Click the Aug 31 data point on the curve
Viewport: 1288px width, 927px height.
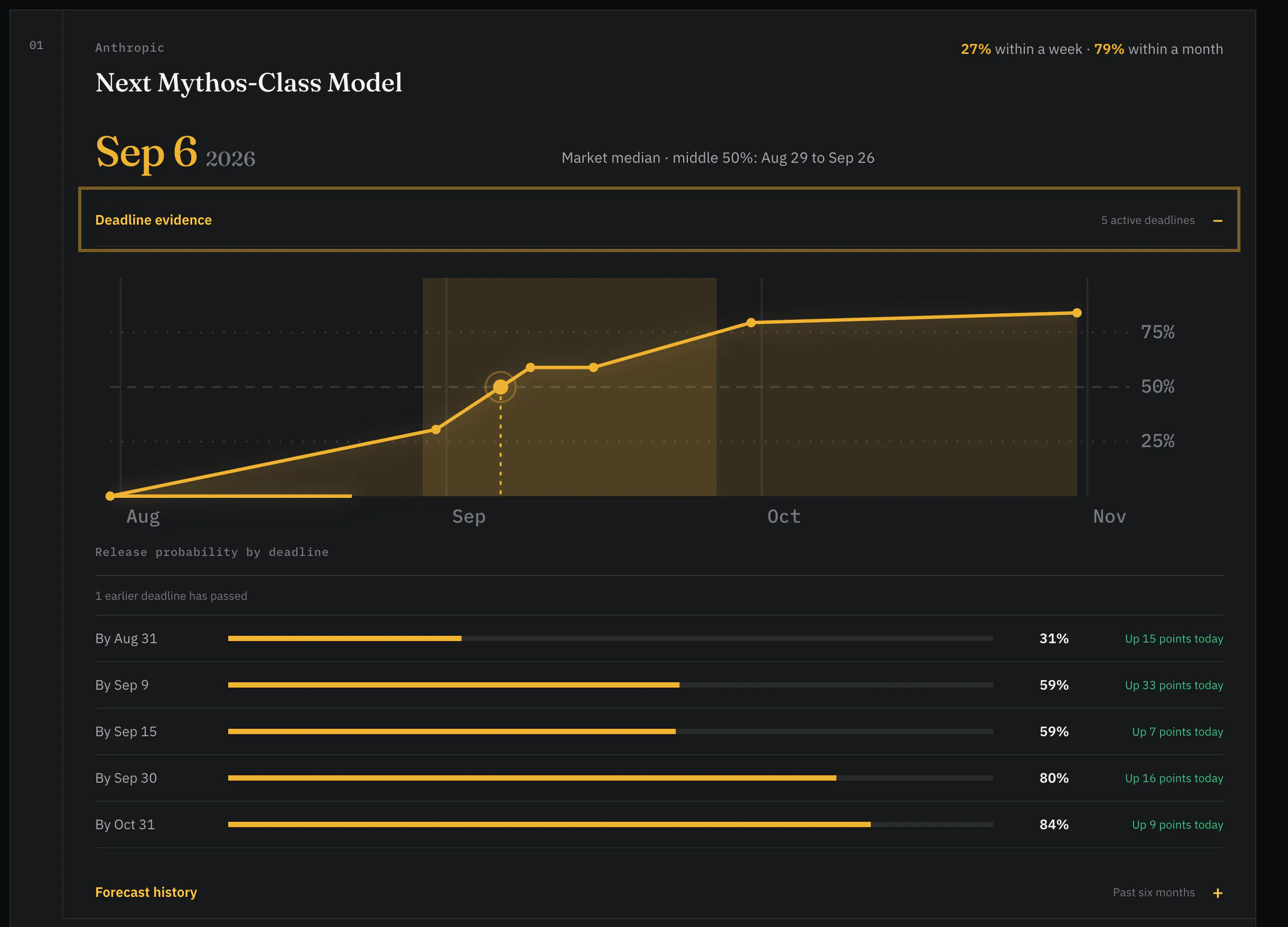pos(435,430)
